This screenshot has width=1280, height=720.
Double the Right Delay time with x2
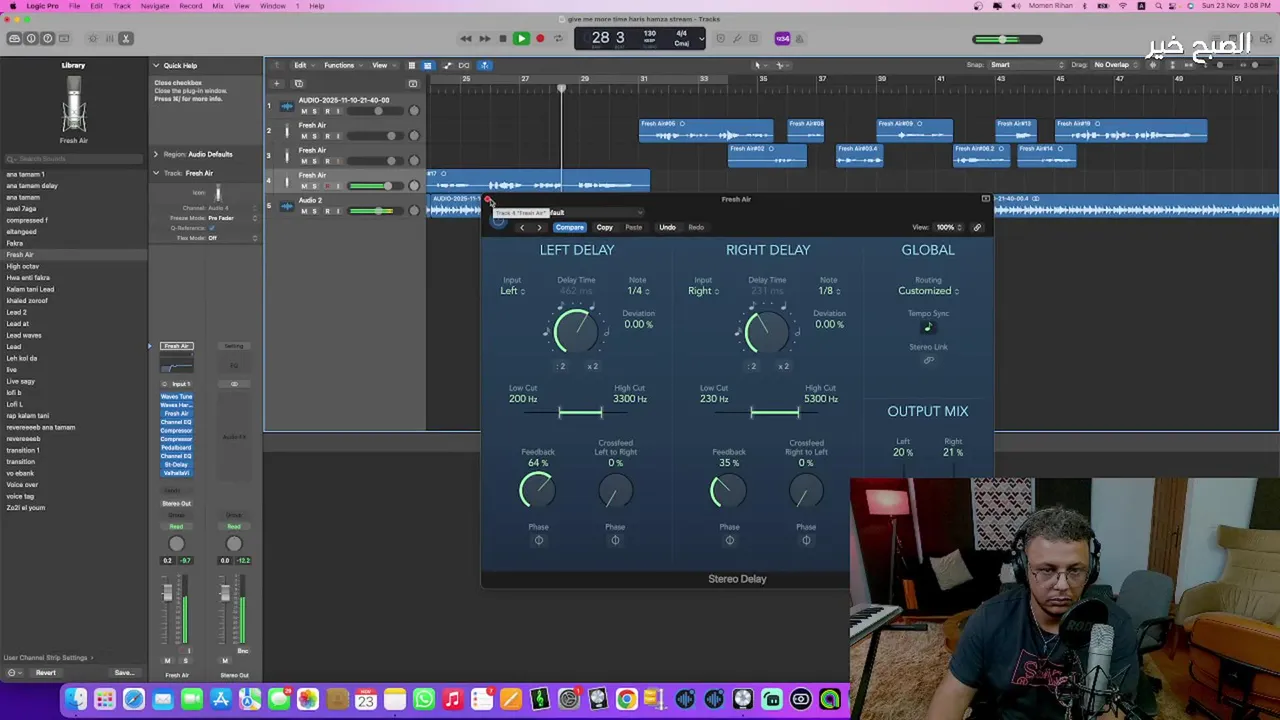coord(784,366)
